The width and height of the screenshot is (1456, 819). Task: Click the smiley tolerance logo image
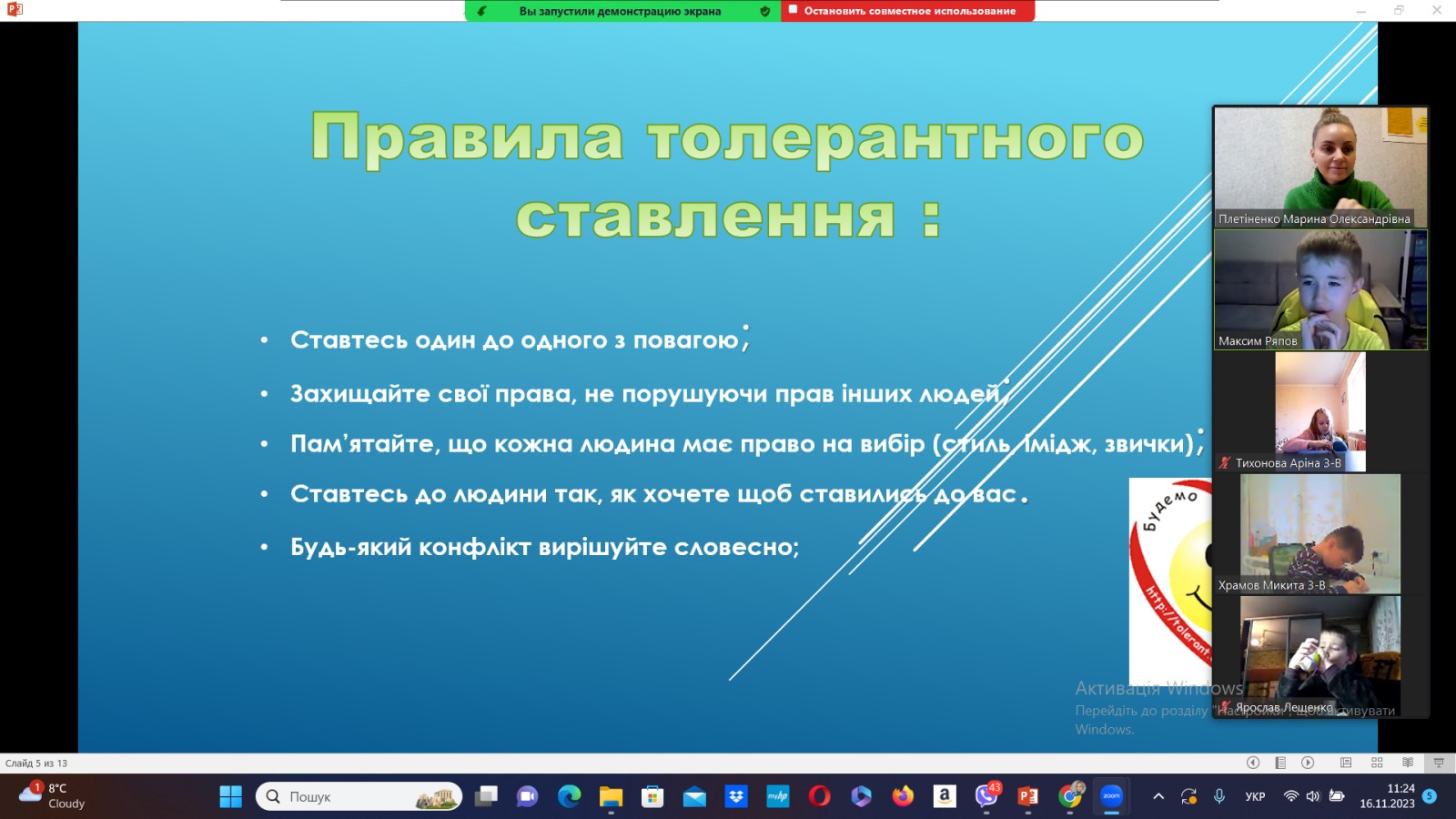pos(1170,582)
